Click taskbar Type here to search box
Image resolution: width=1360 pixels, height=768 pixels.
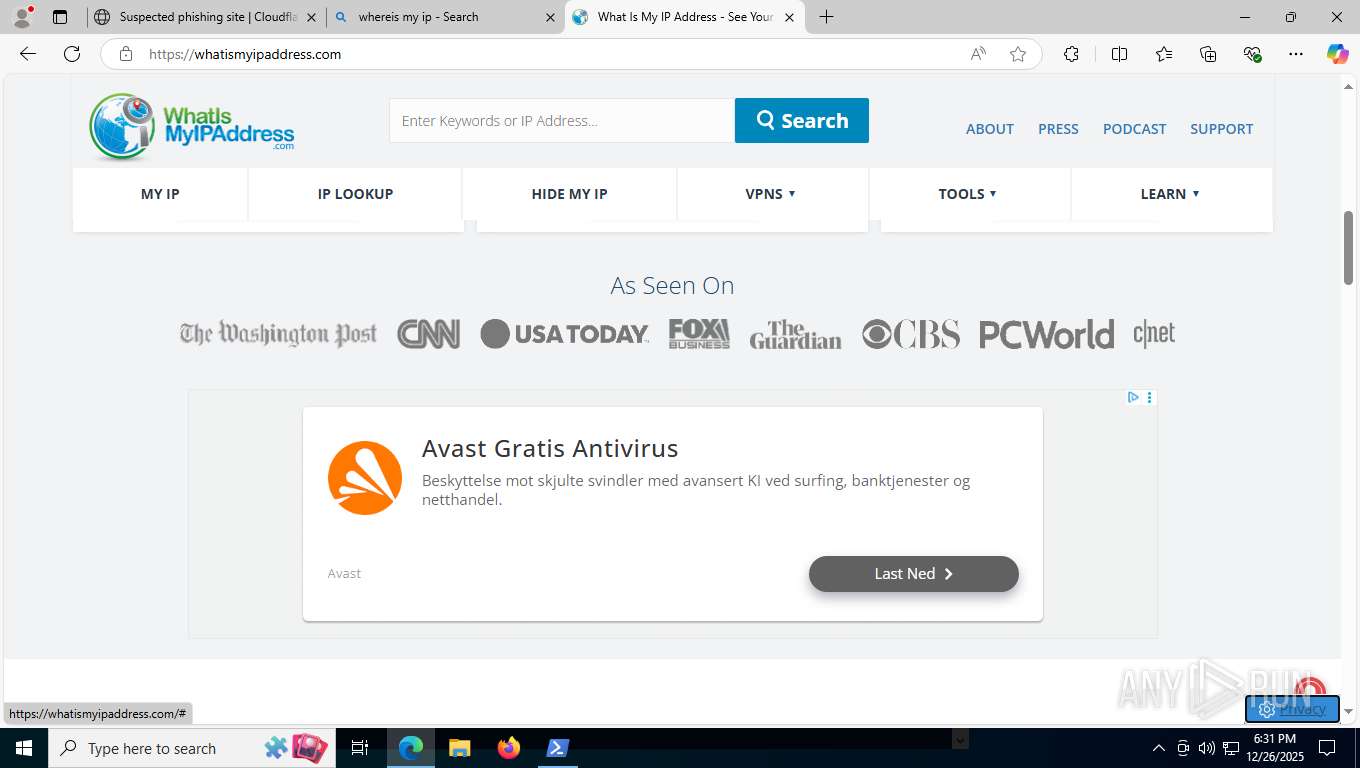(x=191, y=748)
